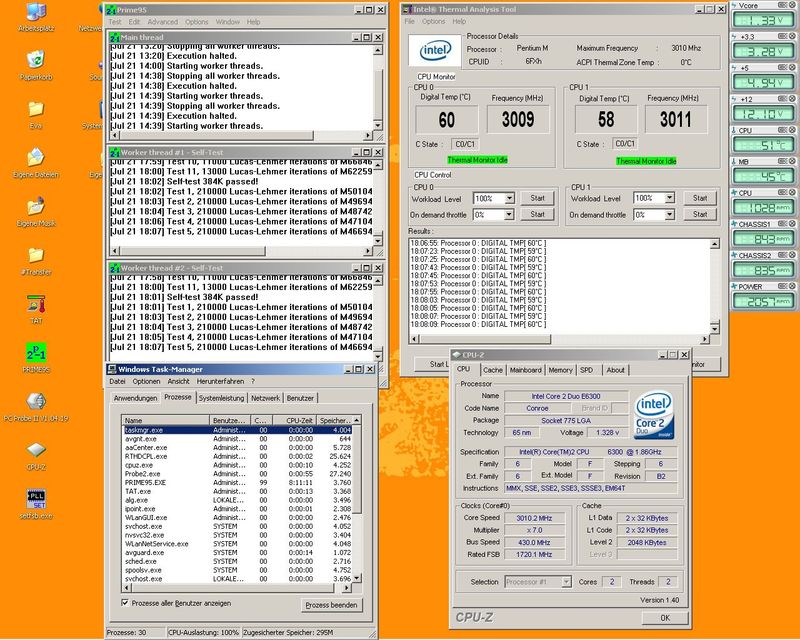Open the CPU-Z processor Selection dropdown
The width and height of the screenshot is (800, 640).
(566, 582)
